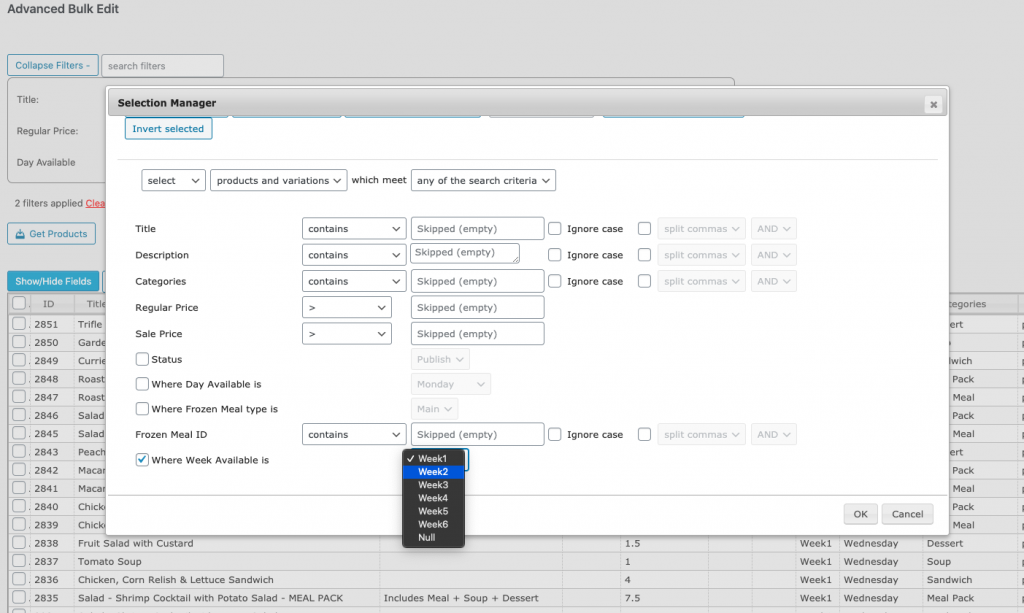This screenshot has height=613, width=1024.
Task: Open the Status Publish dropdown
Action: pyautogui.click(x=440, y=359)
